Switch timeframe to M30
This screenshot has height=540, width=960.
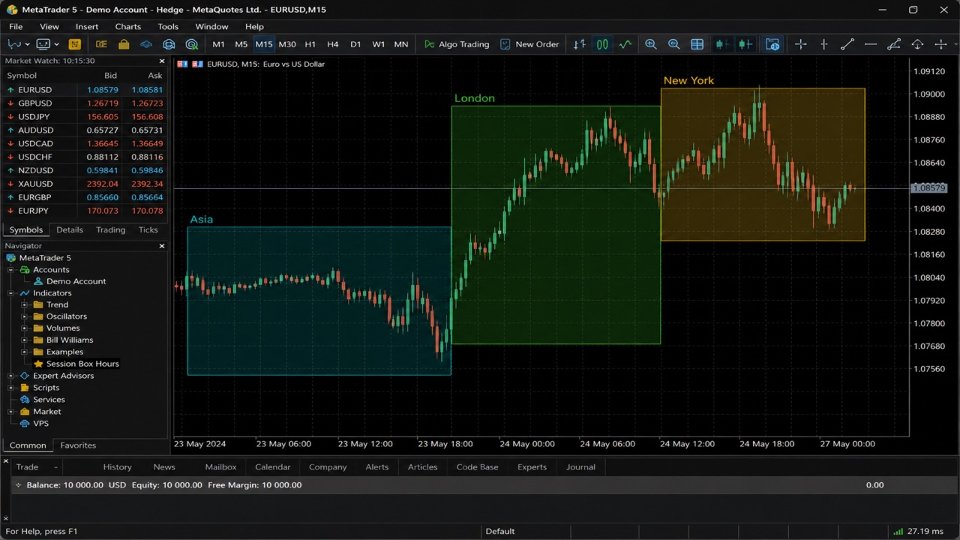pos(287,44)
